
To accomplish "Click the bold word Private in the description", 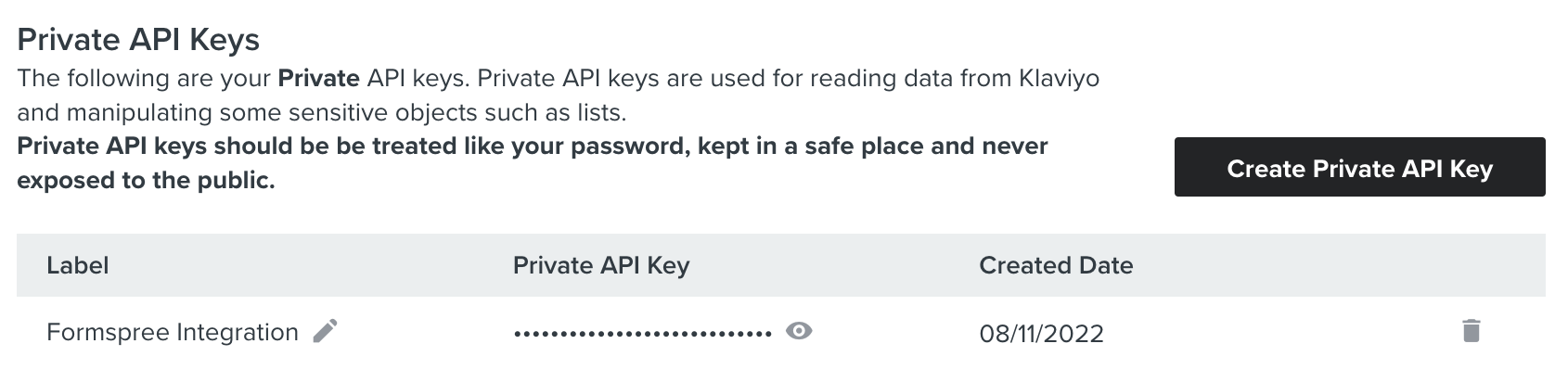I will coord(318,78).
